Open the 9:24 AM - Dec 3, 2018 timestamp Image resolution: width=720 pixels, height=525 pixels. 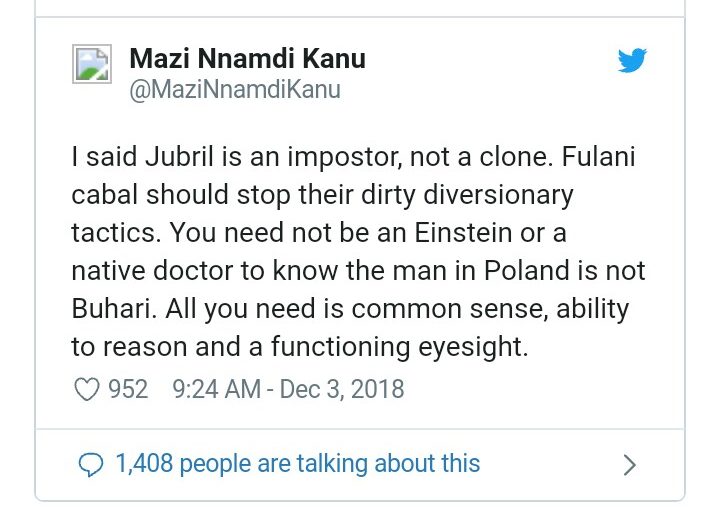click(x=288, y=389)
